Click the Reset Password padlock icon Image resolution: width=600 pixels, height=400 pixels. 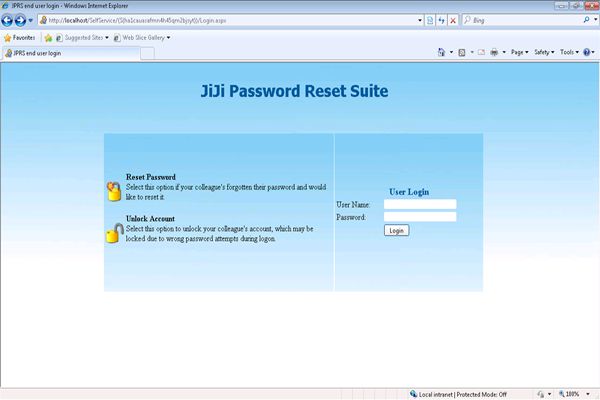(x=113, y=191)
